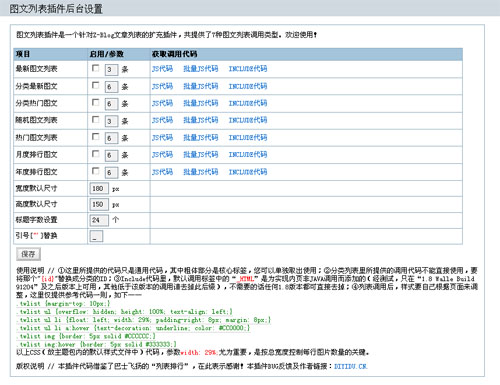
Task: Open INCLUDE代码 for 随机图文列表
Action: point(248,120)
